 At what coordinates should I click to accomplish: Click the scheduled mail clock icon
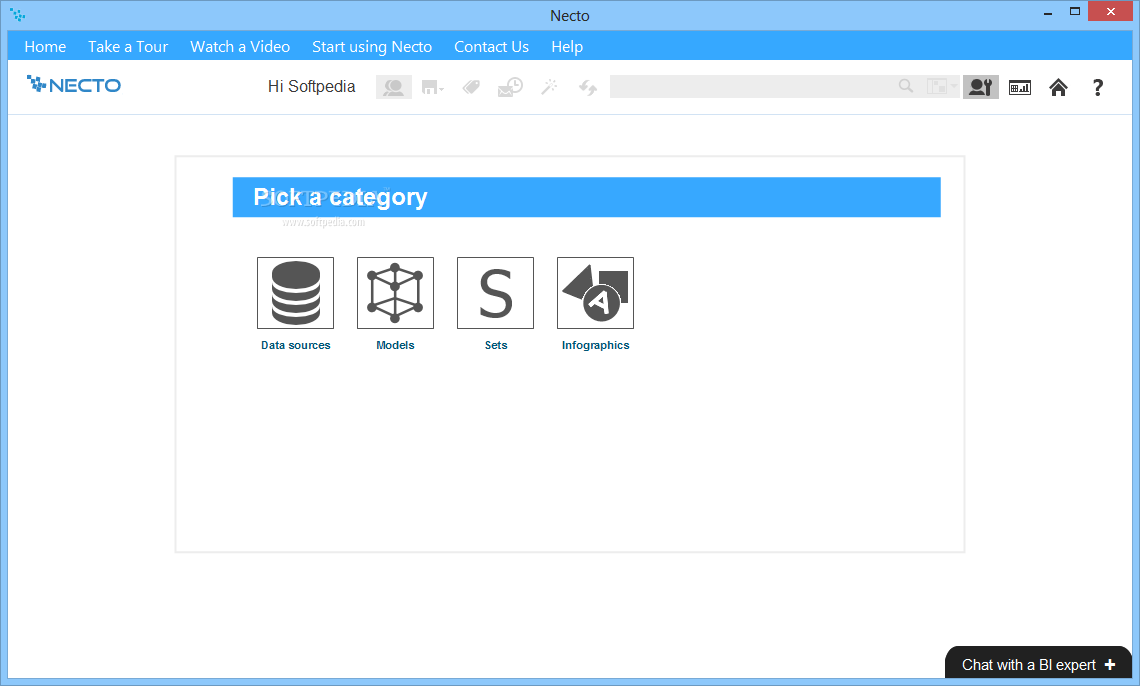coord(510,87)
